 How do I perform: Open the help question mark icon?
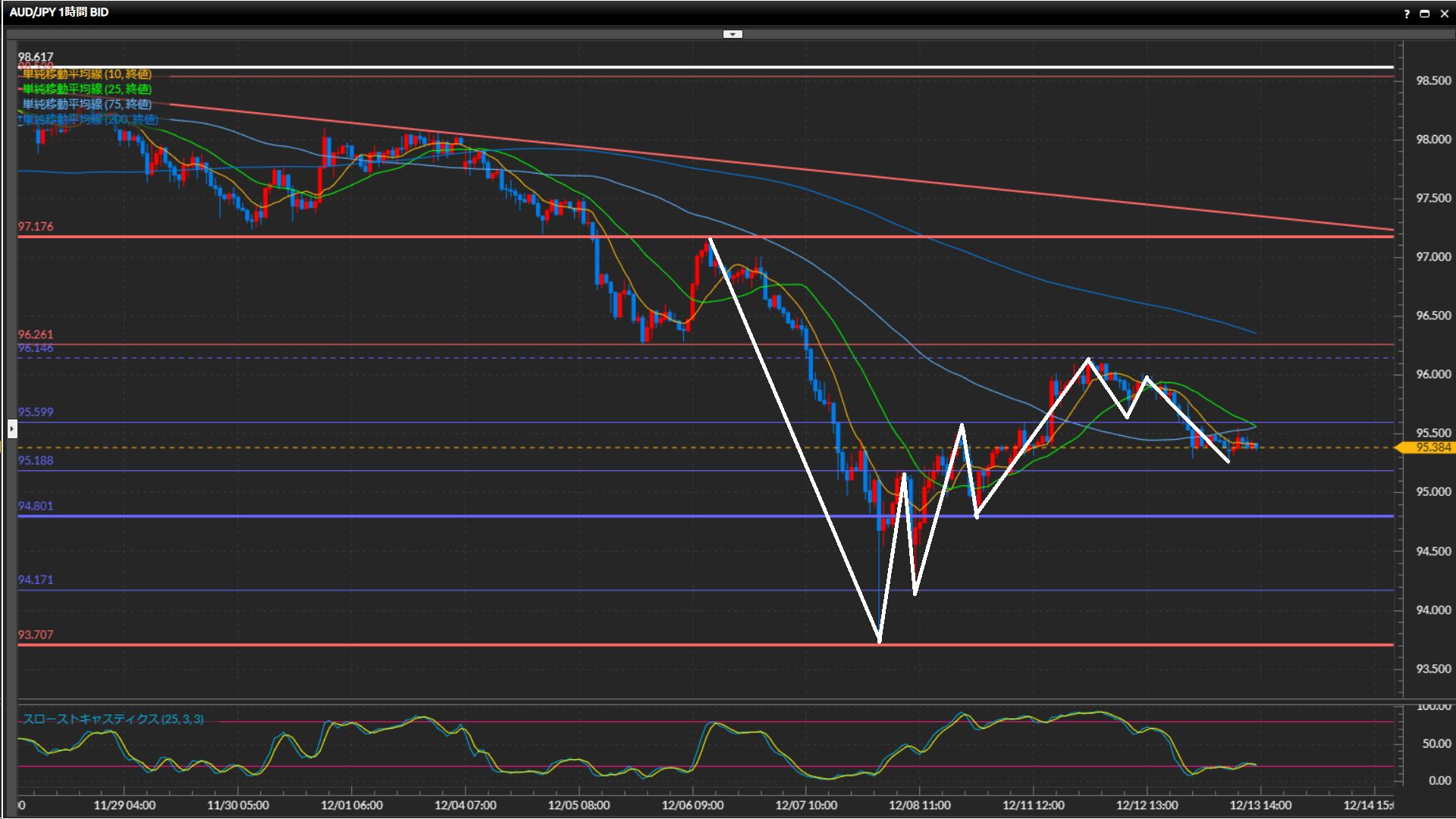(x=1407, y=14)
